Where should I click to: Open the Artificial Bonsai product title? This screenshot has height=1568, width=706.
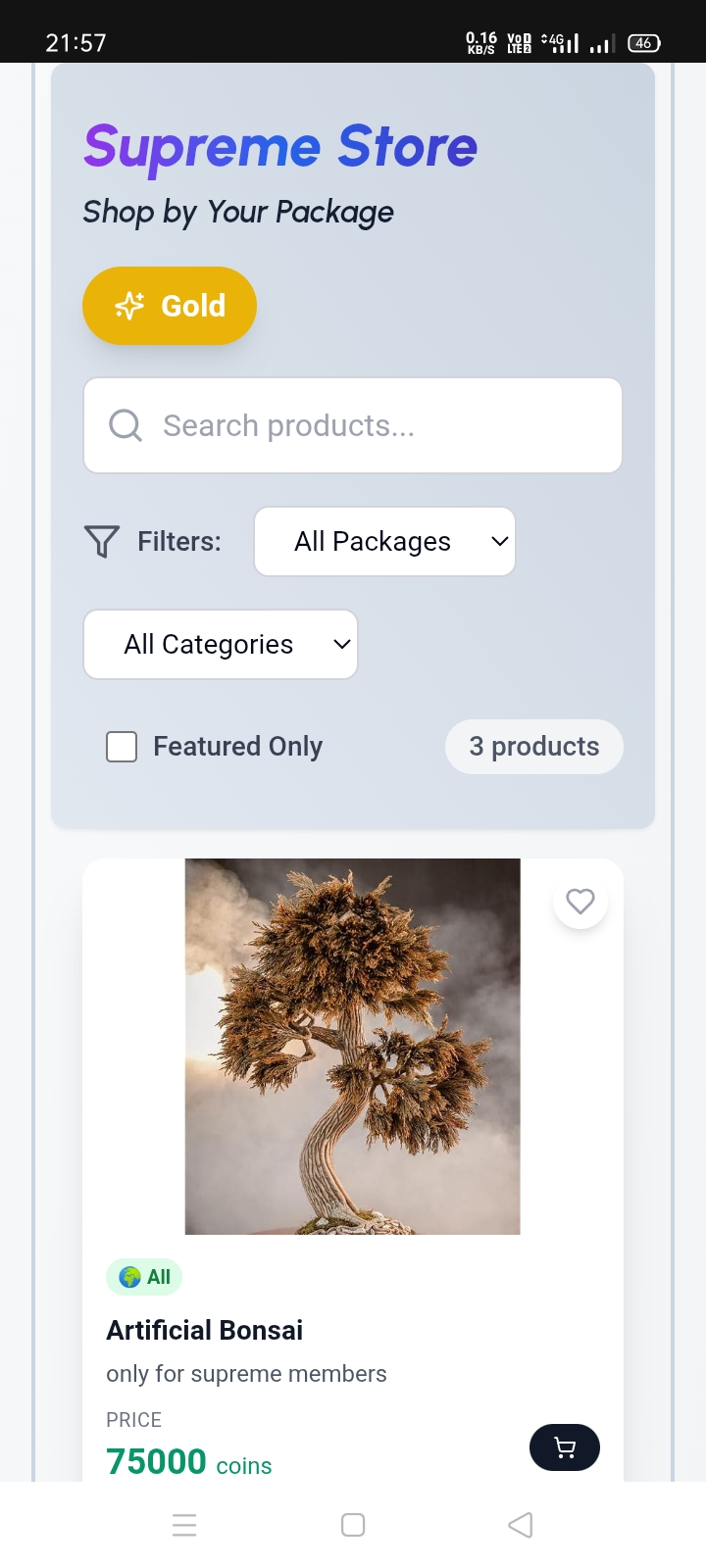point(205,1330)
